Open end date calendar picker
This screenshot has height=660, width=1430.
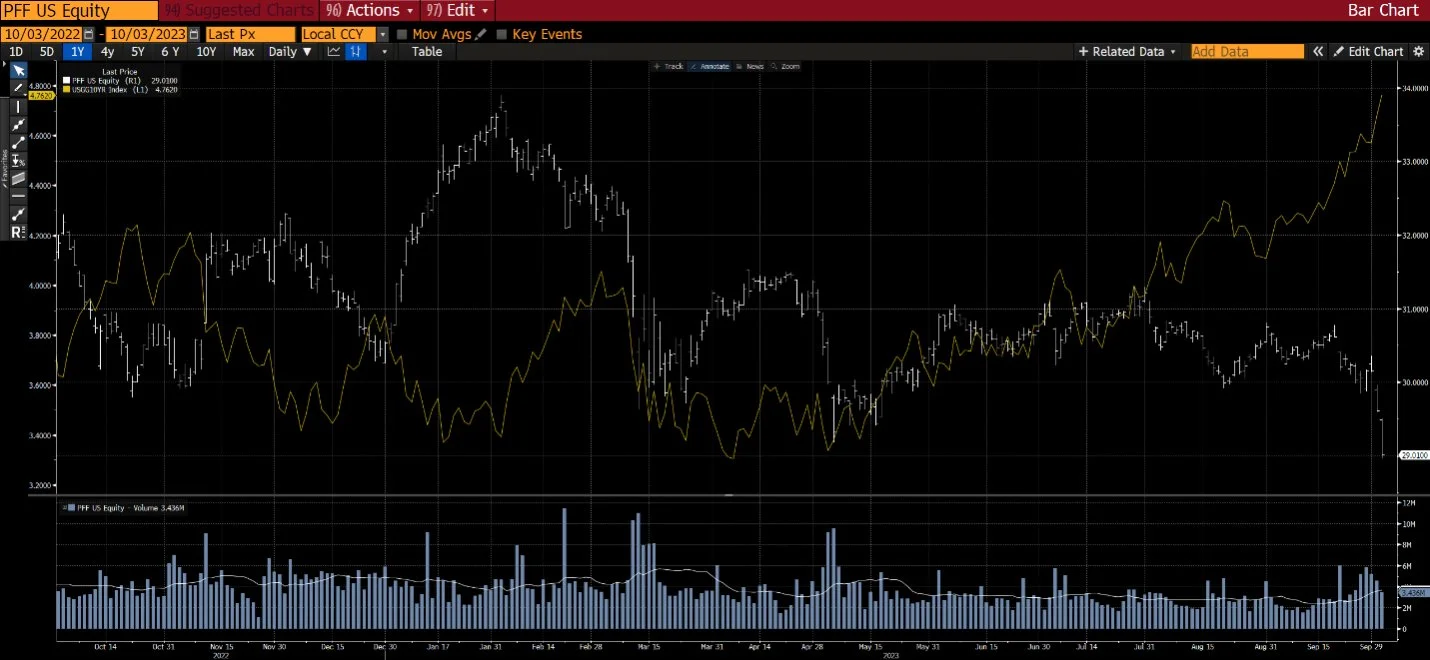point(194,34)
